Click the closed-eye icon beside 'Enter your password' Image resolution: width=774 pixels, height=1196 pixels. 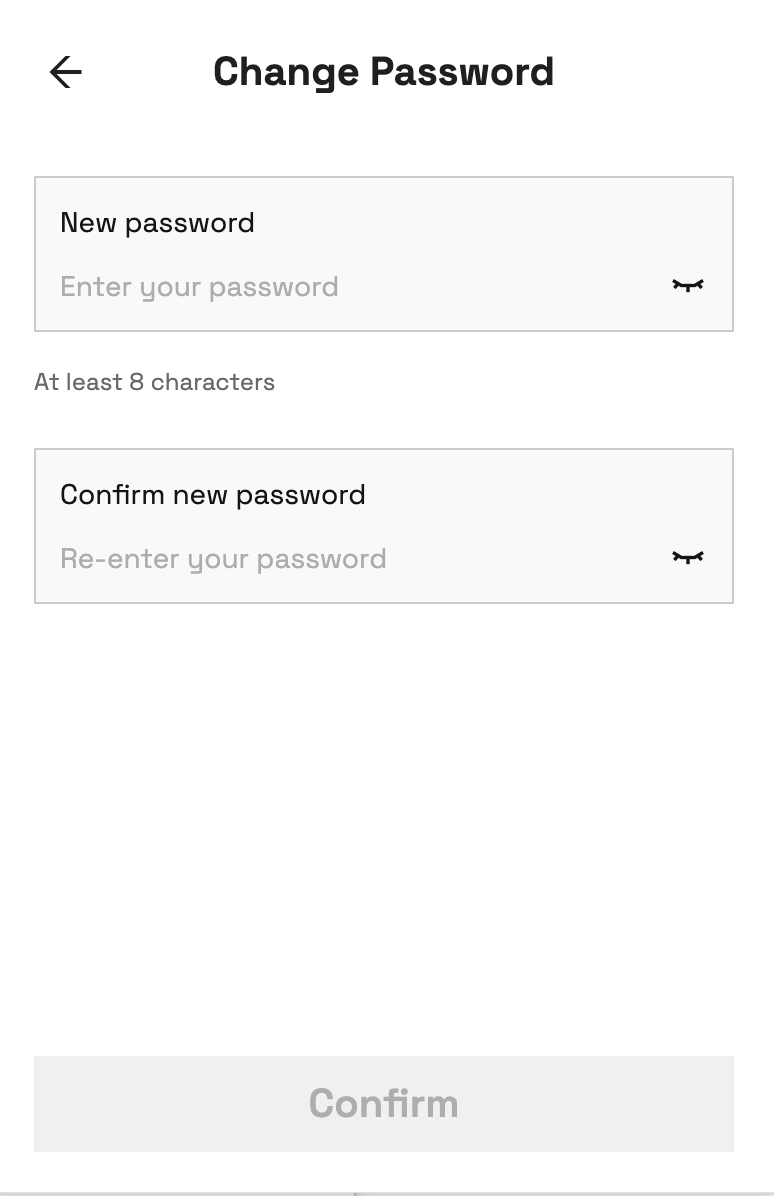(x=687, y=286)
